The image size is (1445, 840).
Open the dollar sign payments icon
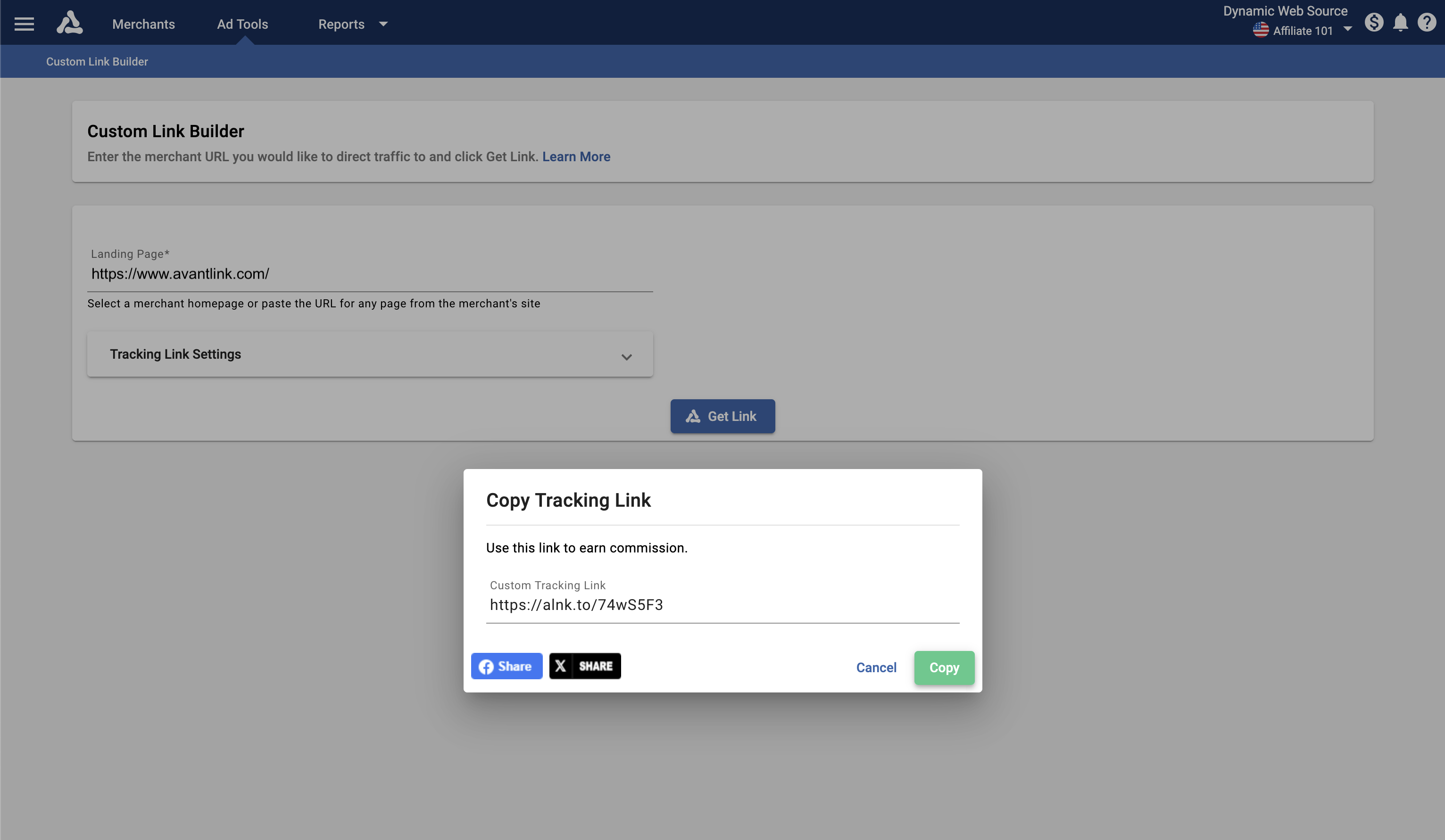coord(1374,22)
